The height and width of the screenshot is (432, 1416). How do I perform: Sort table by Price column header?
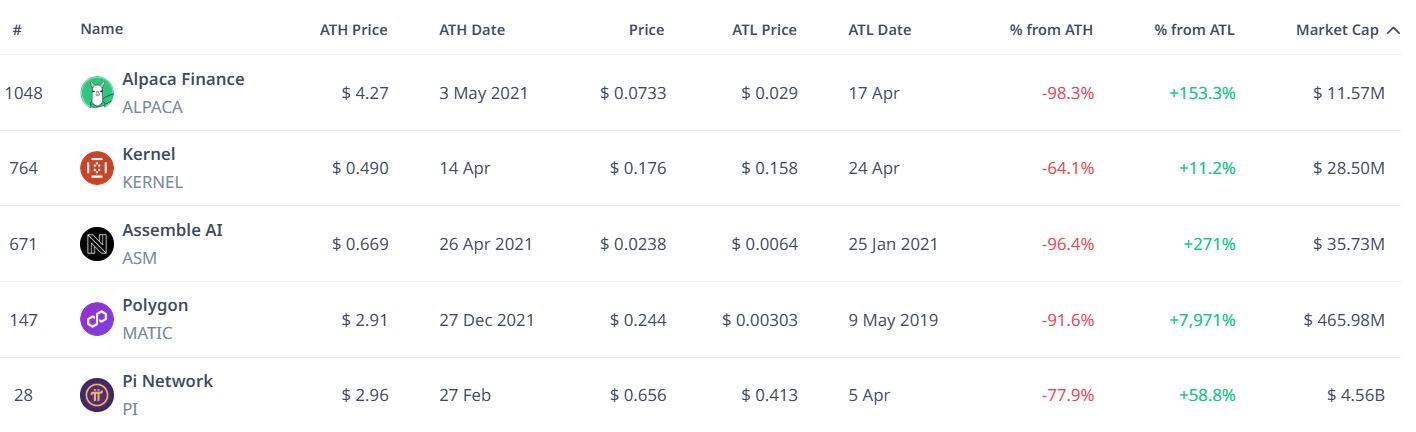(x=646, y=30)
